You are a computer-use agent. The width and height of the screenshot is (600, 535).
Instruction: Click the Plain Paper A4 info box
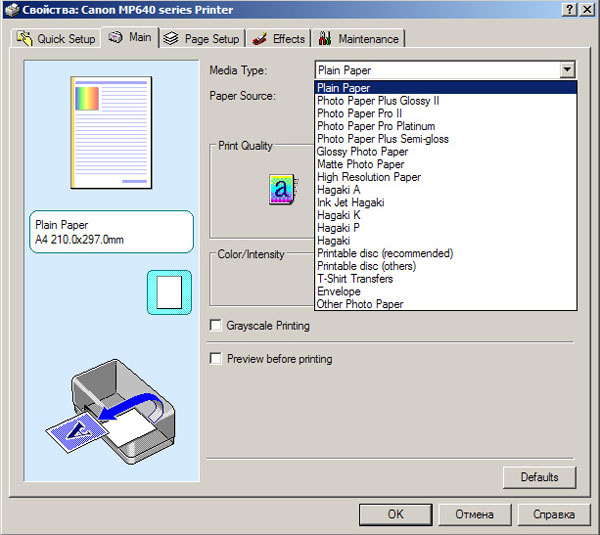point(111,232)
